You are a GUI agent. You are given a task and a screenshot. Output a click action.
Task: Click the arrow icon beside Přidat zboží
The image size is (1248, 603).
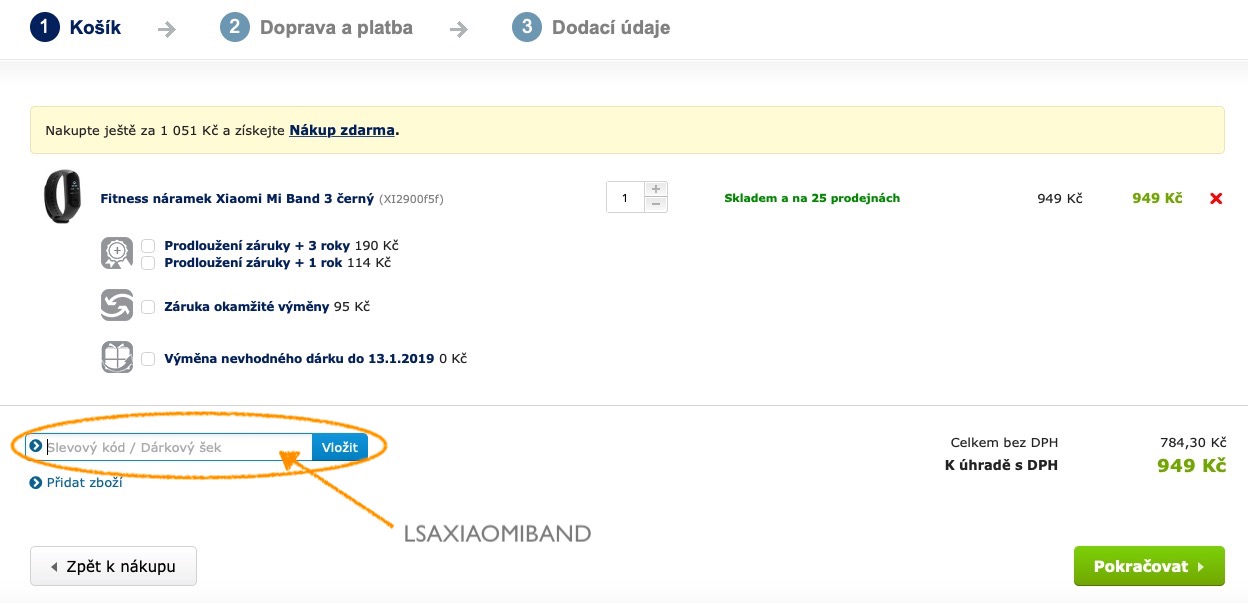point(36,483)
